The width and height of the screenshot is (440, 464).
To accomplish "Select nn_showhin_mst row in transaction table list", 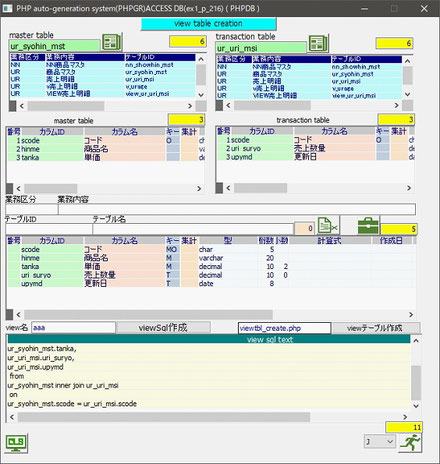I will [309, 67].
